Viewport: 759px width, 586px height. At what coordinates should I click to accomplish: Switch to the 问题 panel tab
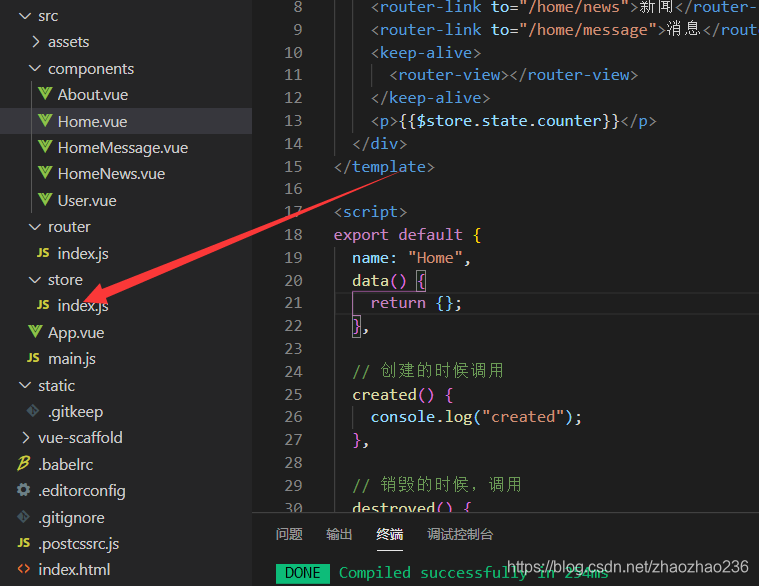point(289,534)
